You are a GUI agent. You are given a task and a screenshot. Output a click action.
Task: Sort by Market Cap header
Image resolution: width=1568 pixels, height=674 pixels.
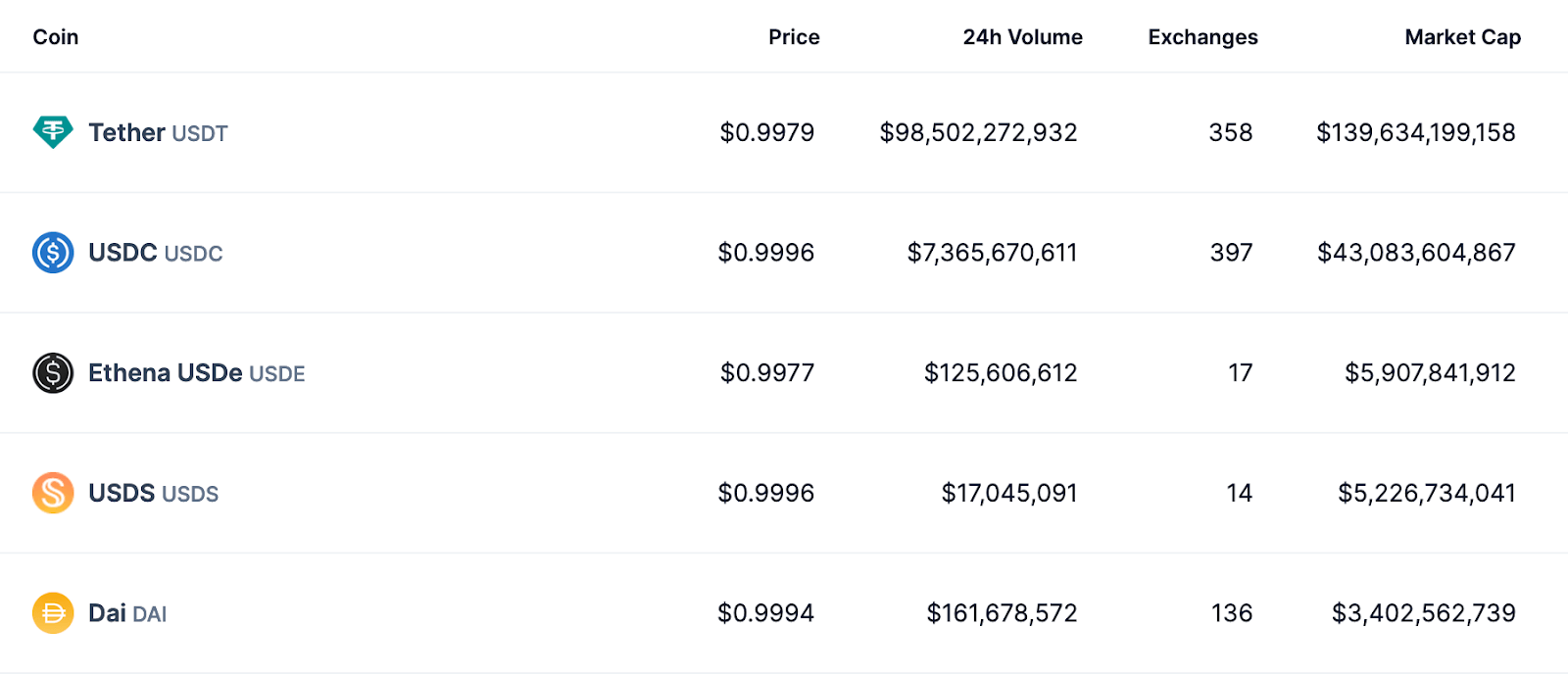pyautogui.click(x=1462, y=37)
